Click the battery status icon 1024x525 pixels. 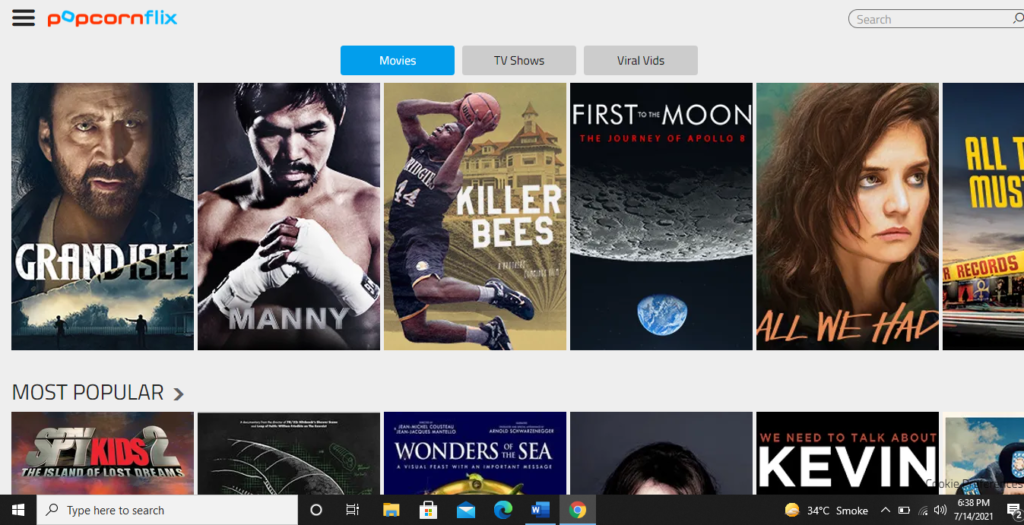[x=904, y=510]
